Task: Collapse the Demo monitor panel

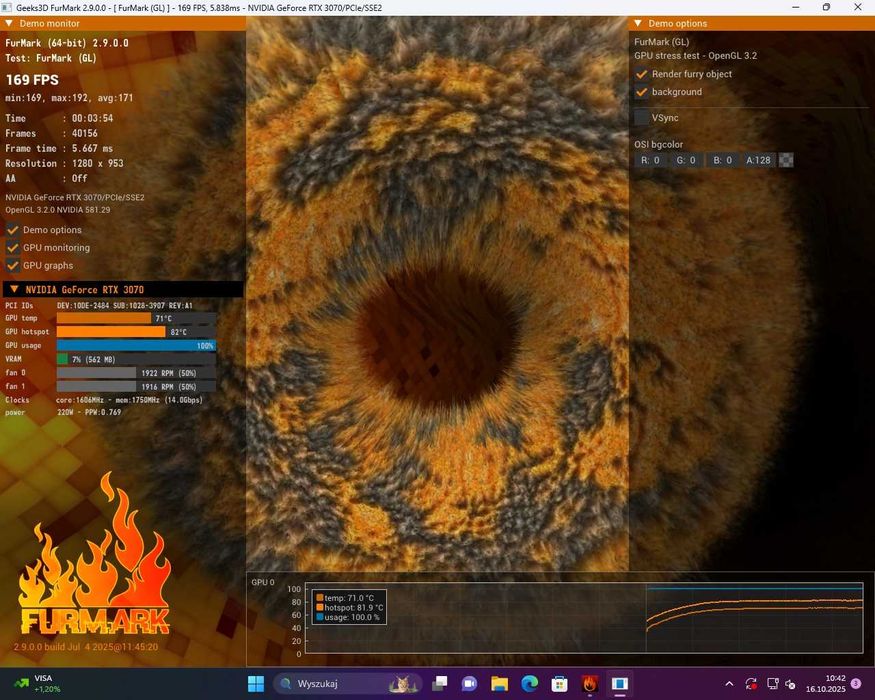Action: coord(8,23)
